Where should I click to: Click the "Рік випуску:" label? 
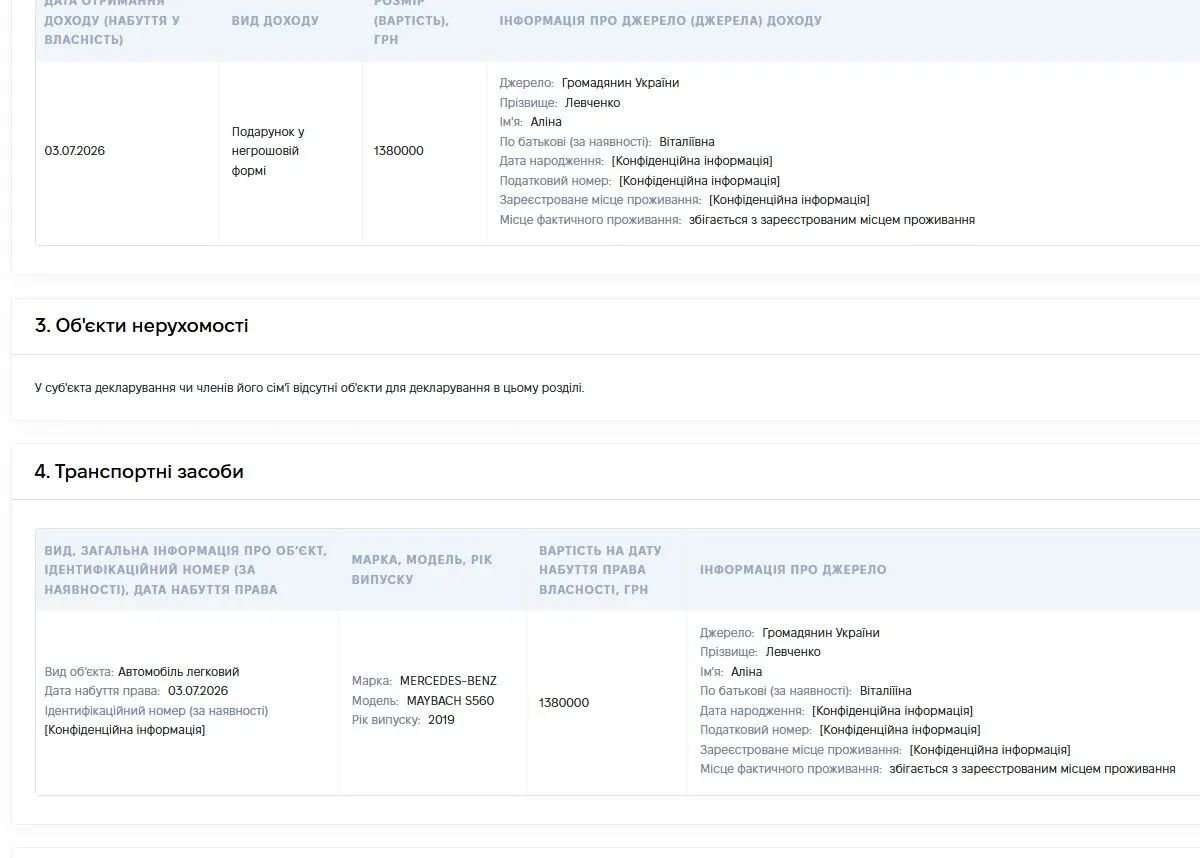[x=386, y=720]
